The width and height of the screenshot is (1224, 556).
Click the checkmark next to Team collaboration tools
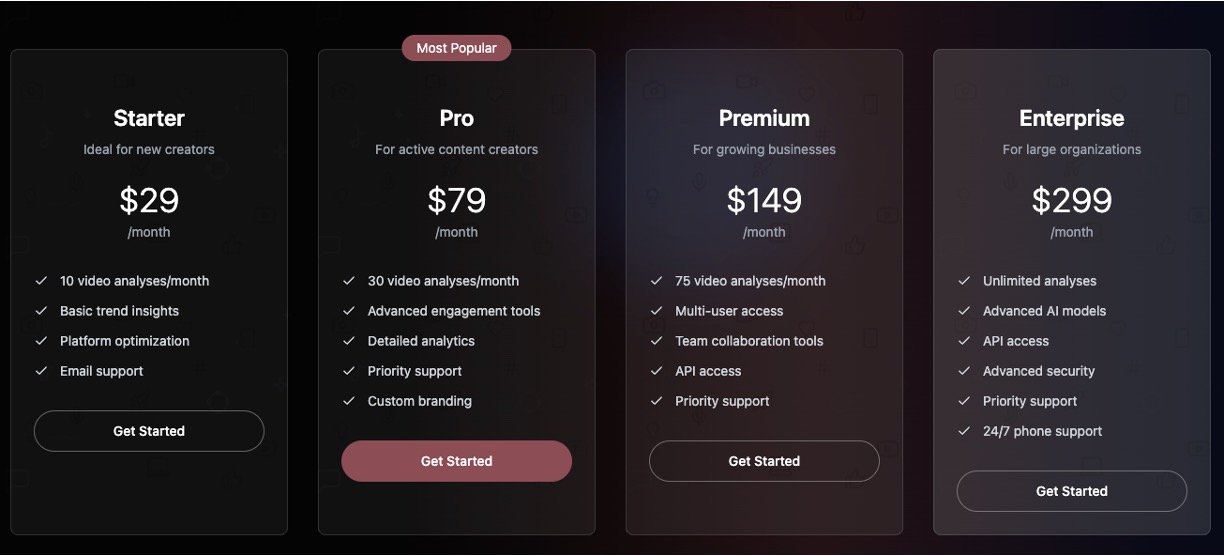pos(657,341)
